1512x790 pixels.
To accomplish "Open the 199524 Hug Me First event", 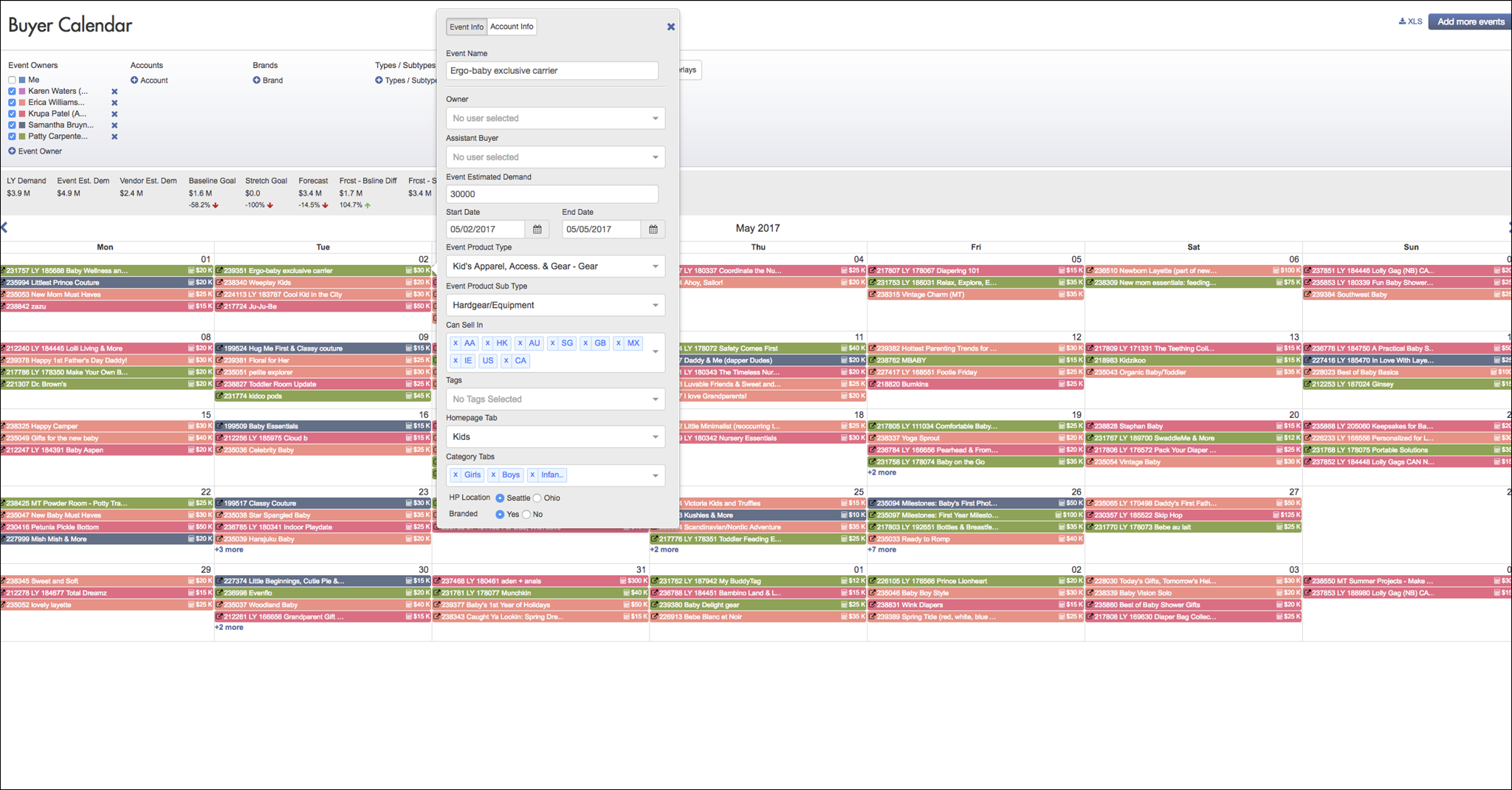I will coord(323,348).
